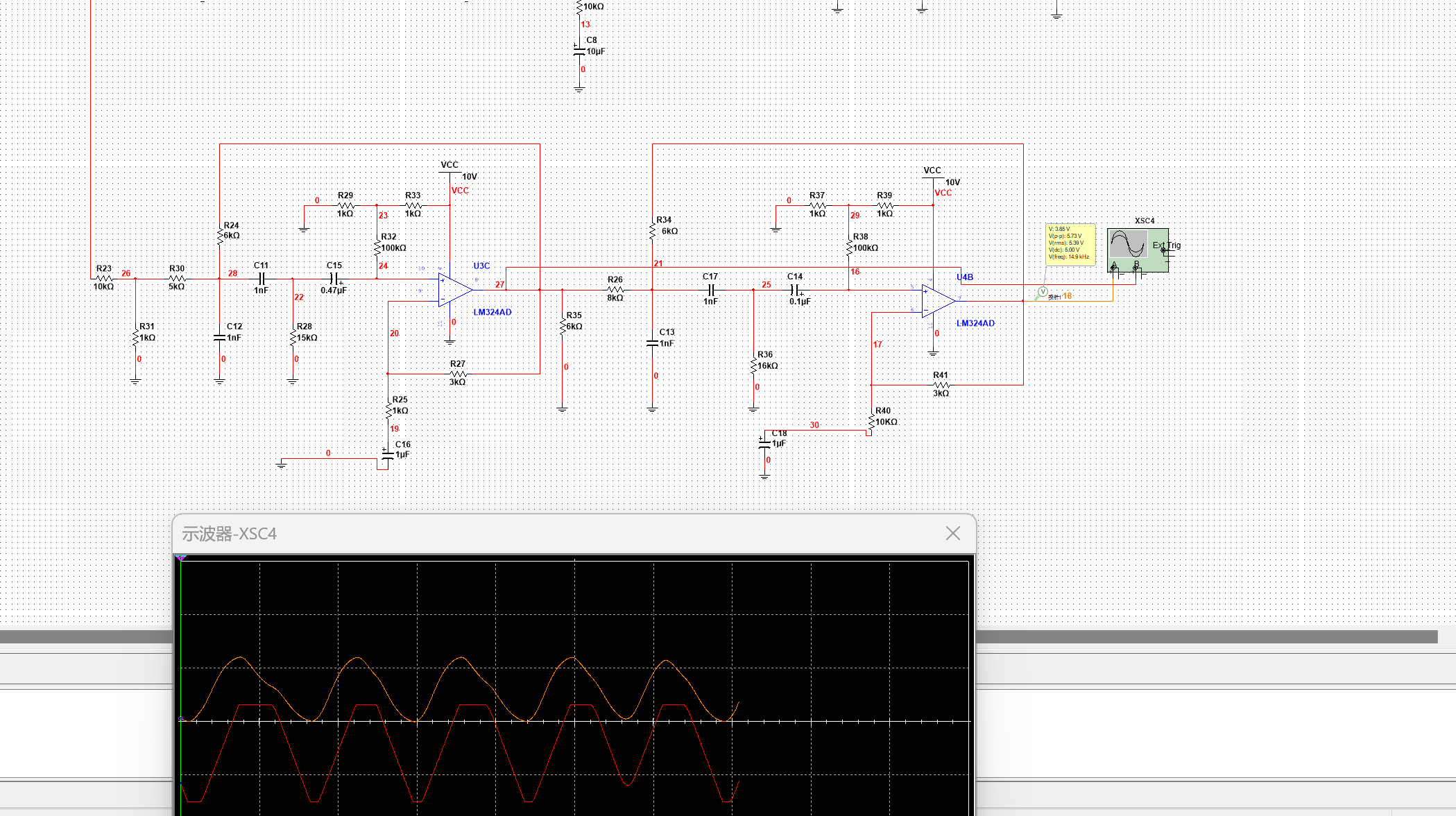Select resistor R31 1kΩ symbol
Image resolution: width=1456 pixels, height=816 pixels.
coord(136,338)
